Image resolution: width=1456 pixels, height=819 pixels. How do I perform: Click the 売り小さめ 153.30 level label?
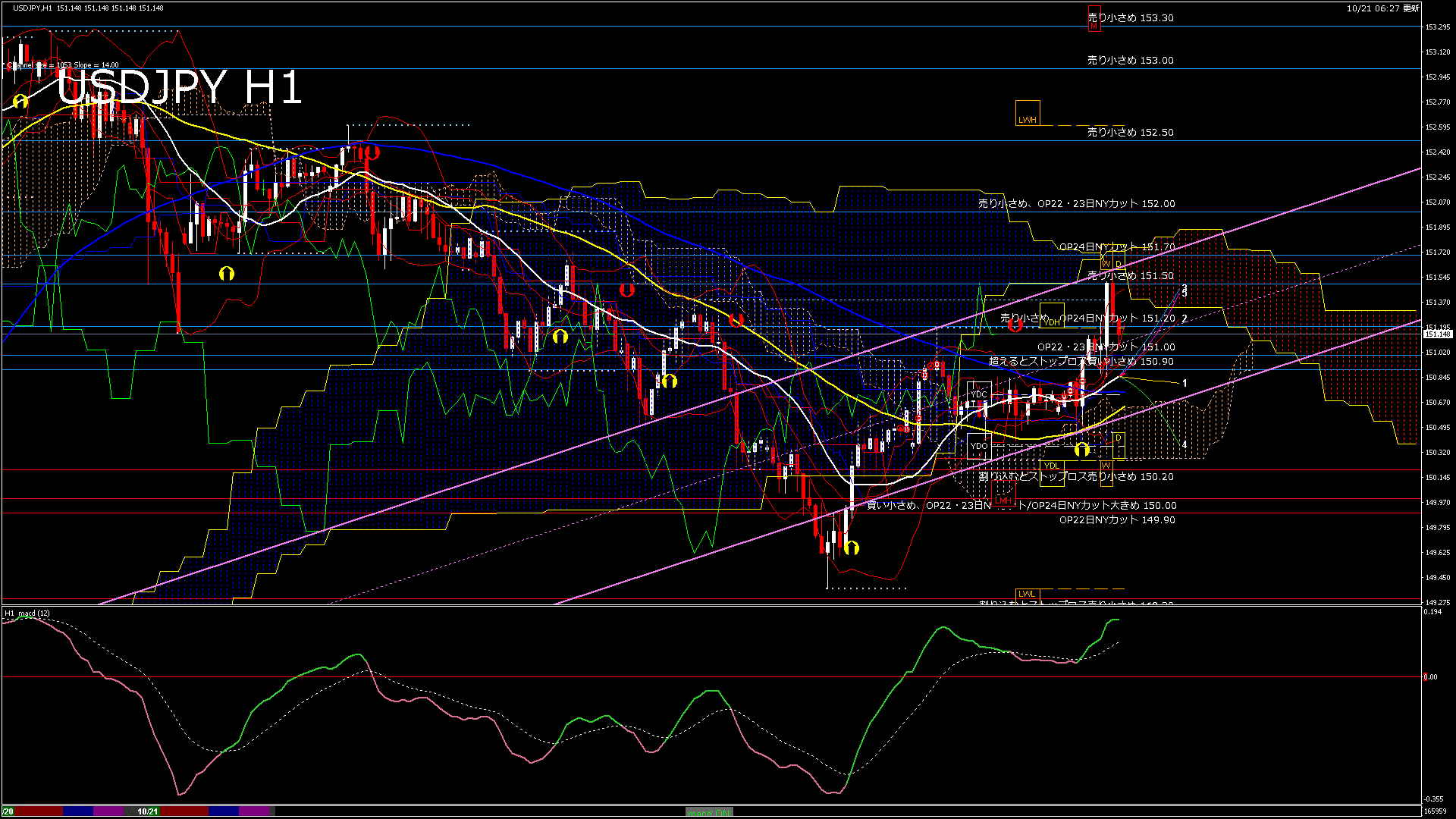point(1130,17)
